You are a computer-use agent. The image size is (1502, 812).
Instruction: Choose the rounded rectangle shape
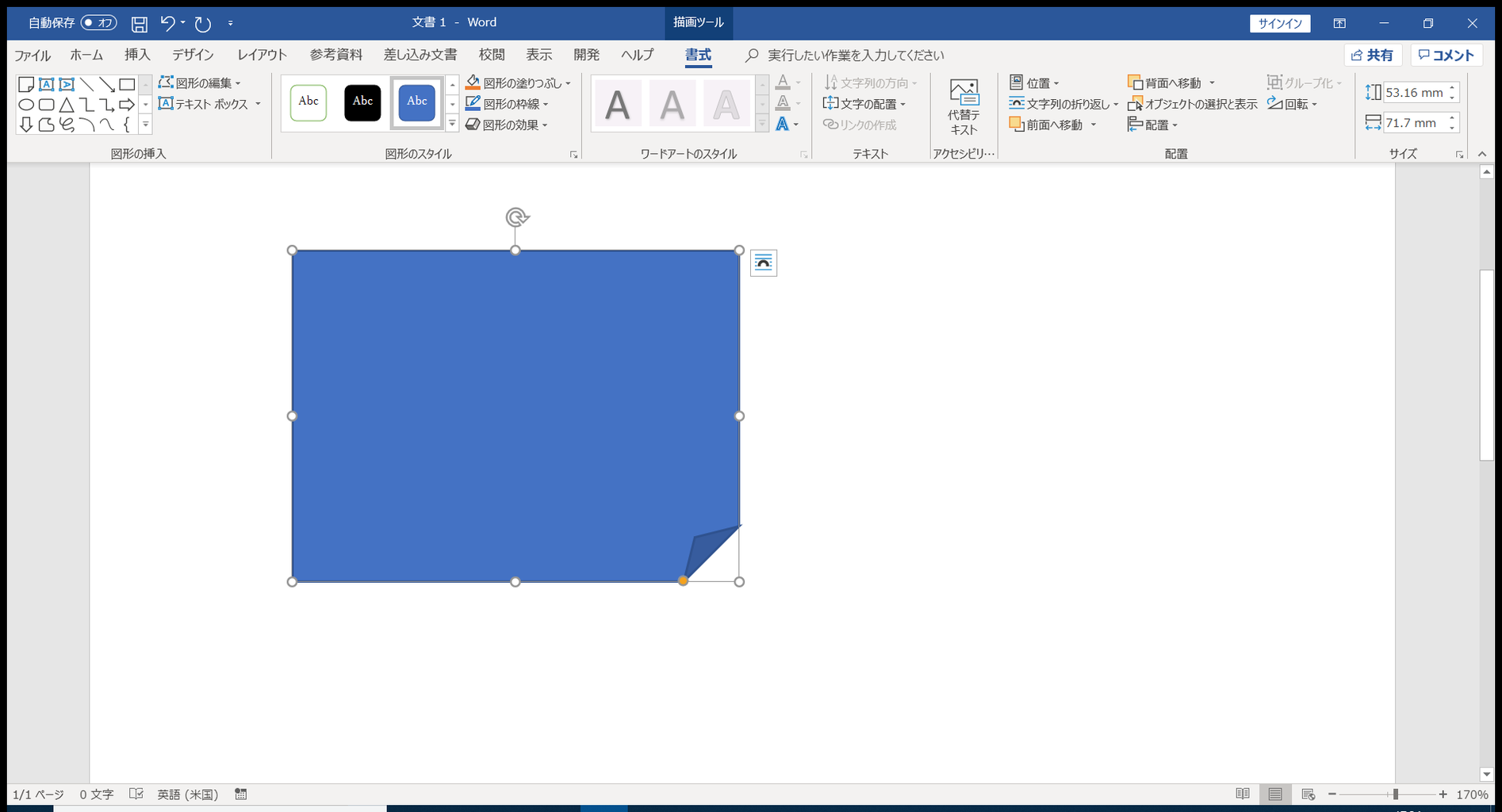tap(47, 105)
